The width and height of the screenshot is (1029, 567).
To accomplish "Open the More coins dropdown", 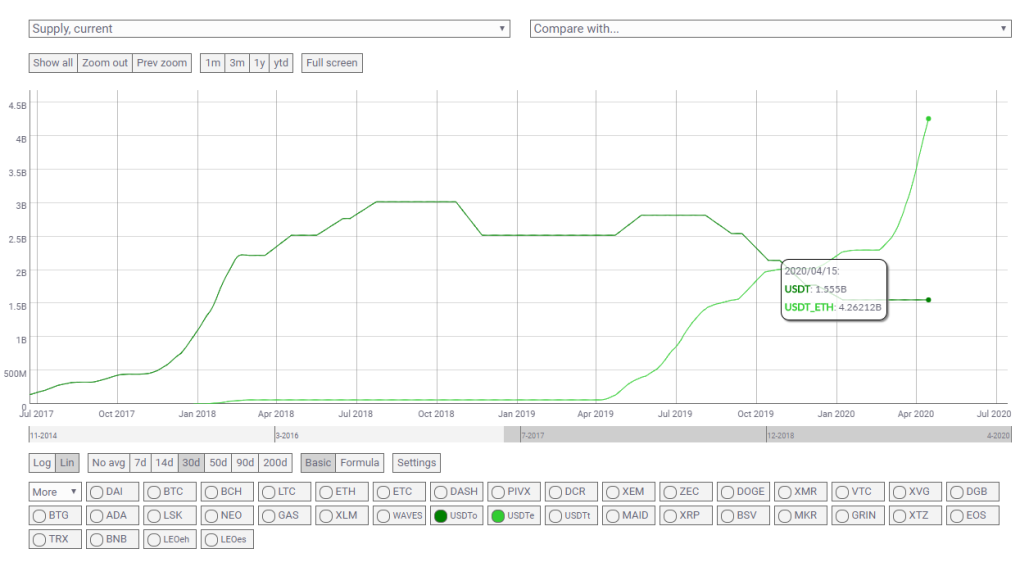I will click(x=54, y=492).
